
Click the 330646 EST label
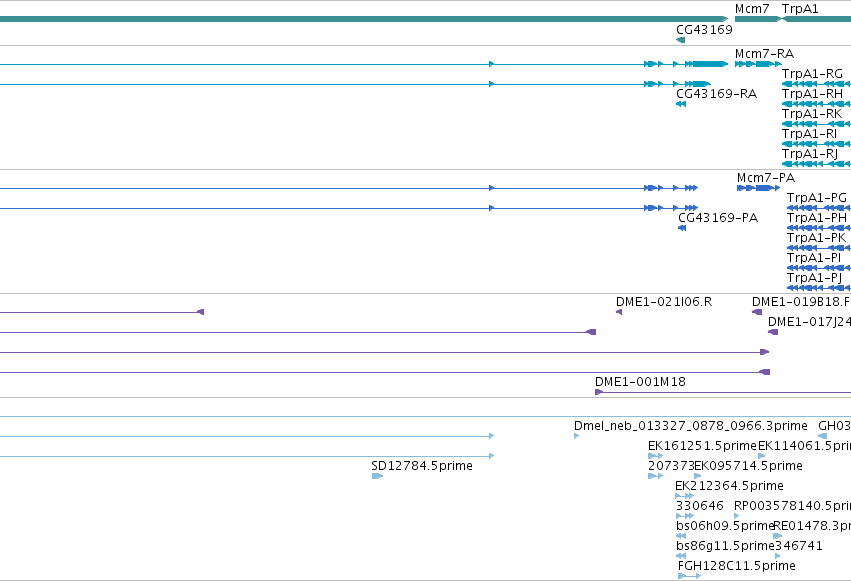[x=700, y=506]
